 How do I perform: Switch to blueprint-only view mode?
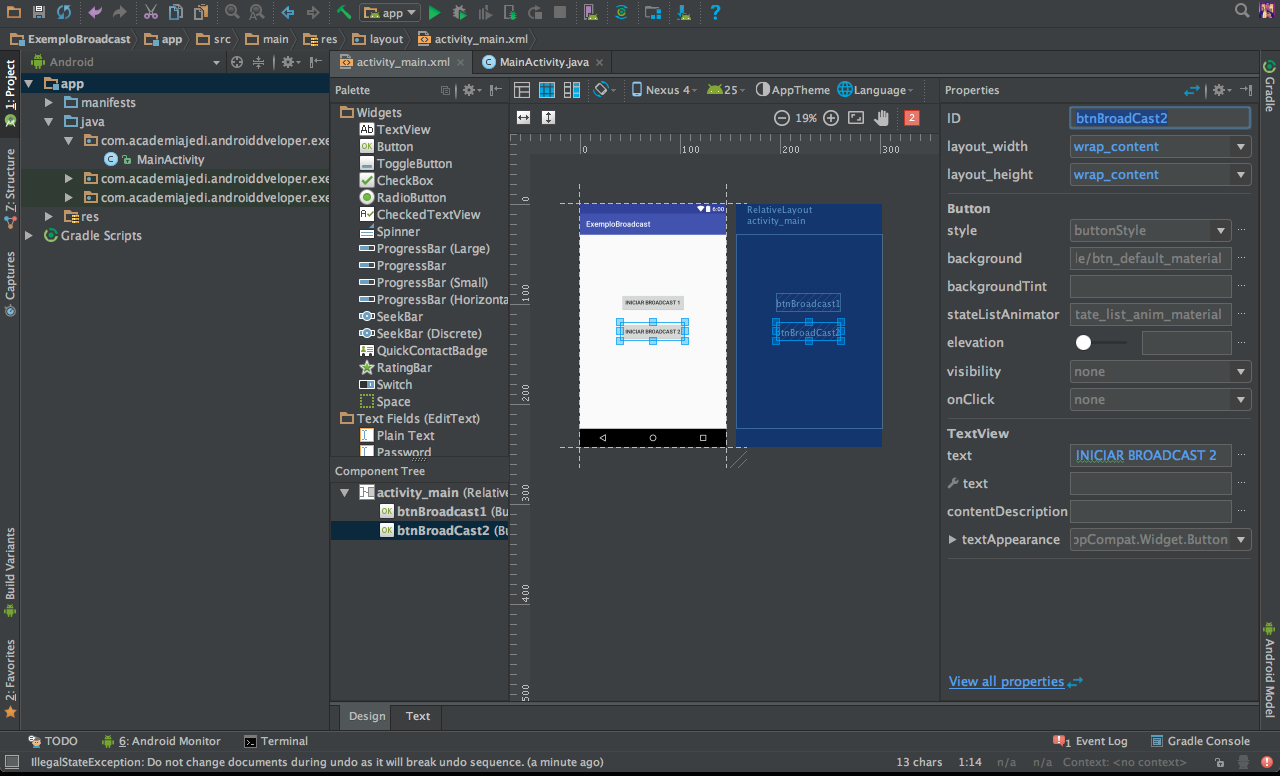[x=547, y=90]
